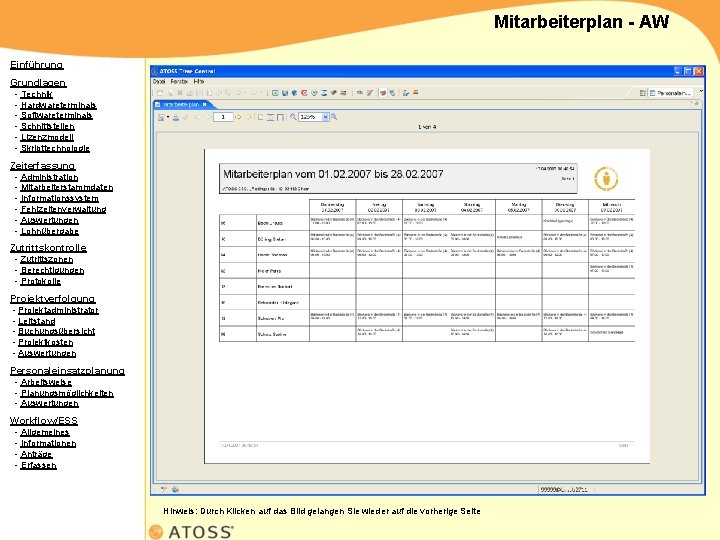Open the Datei menu in ATOSS window
720x540 pixels.
(x=159, y=81)
